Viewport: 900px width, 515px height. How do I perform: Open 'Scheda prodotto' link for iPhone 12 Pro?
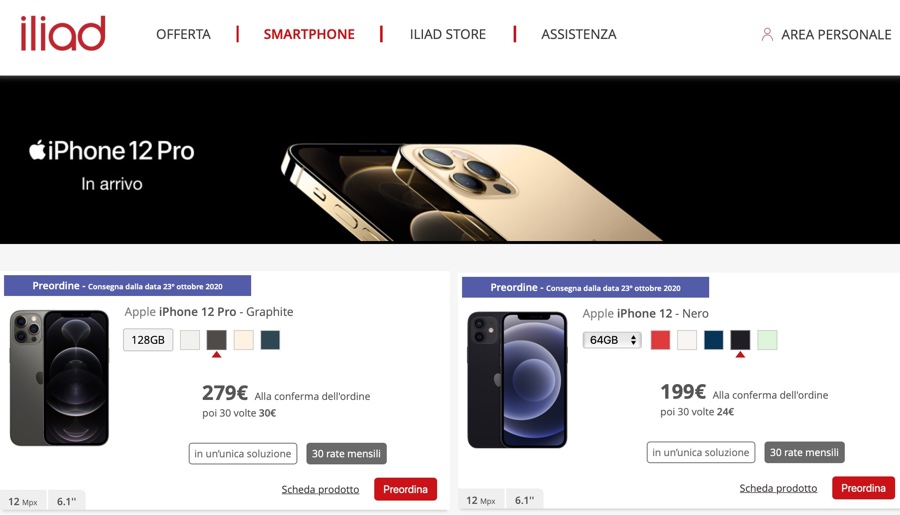320,490
